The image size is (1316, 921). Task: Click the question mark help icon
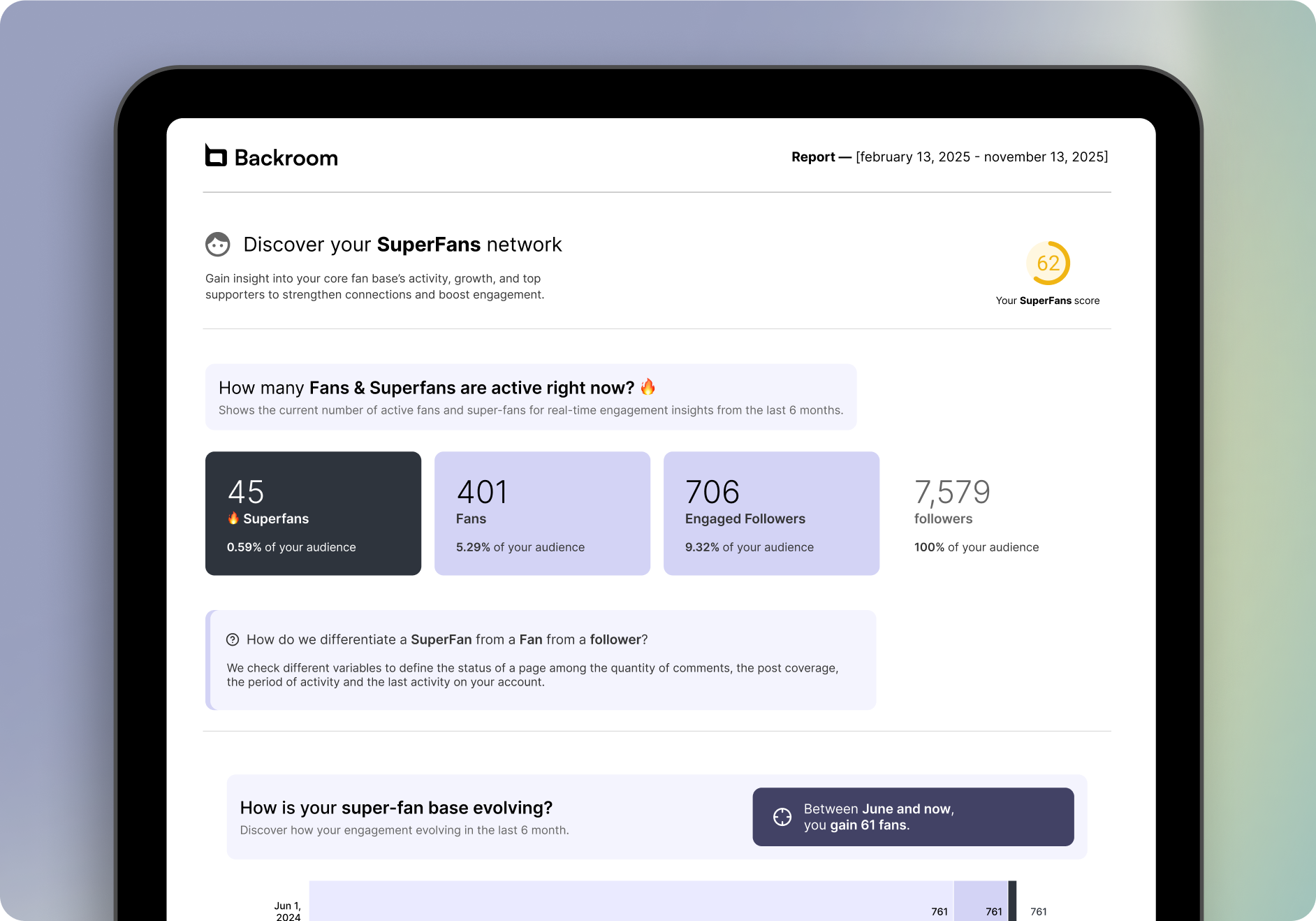233,639
